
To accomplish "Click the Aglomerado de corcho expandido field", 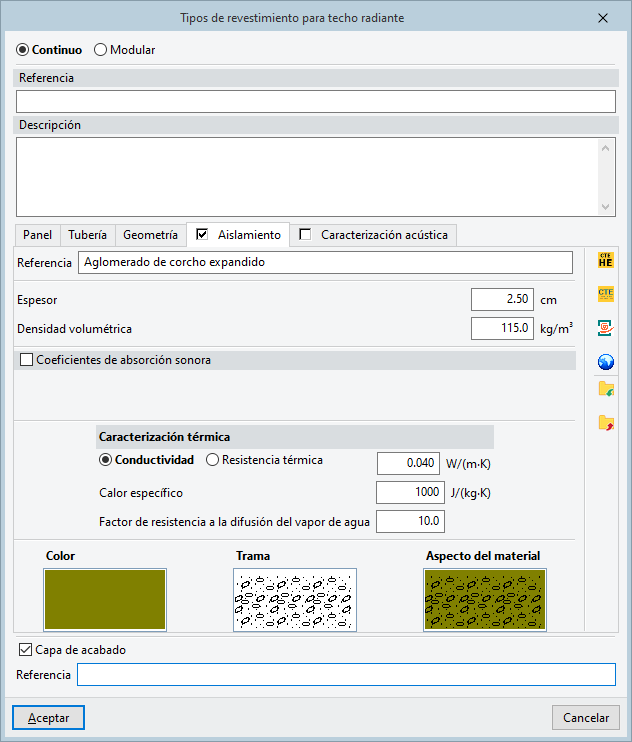I will 325,262.
